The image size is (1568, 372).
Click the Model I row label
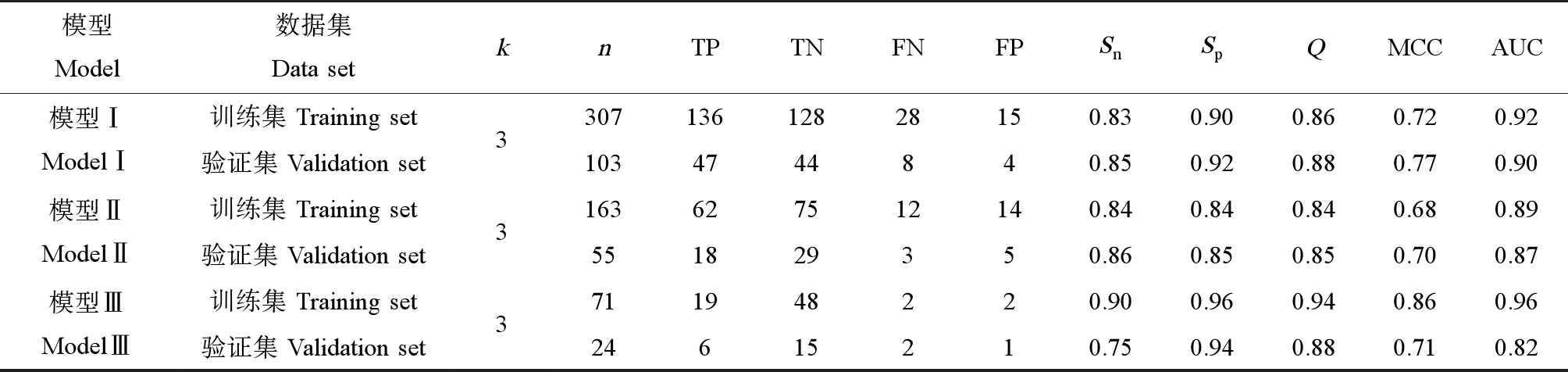tap(85, 140)
